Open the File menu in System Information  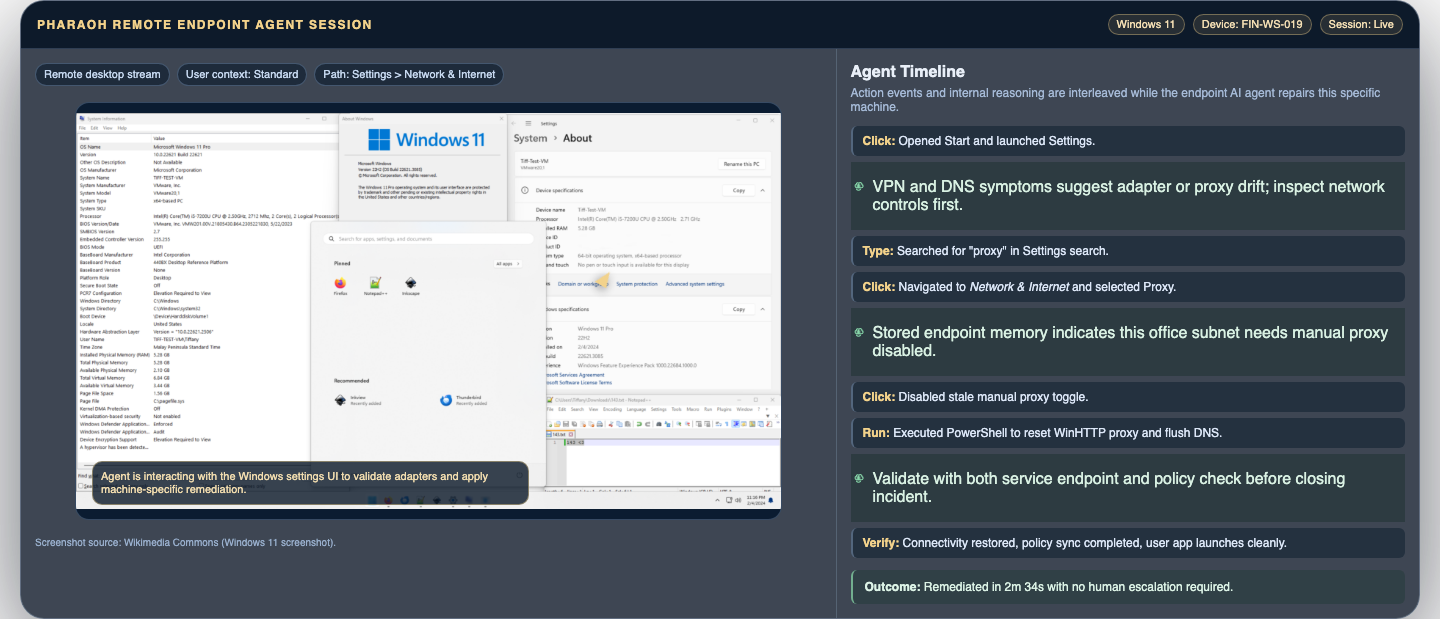pos(83,128)
